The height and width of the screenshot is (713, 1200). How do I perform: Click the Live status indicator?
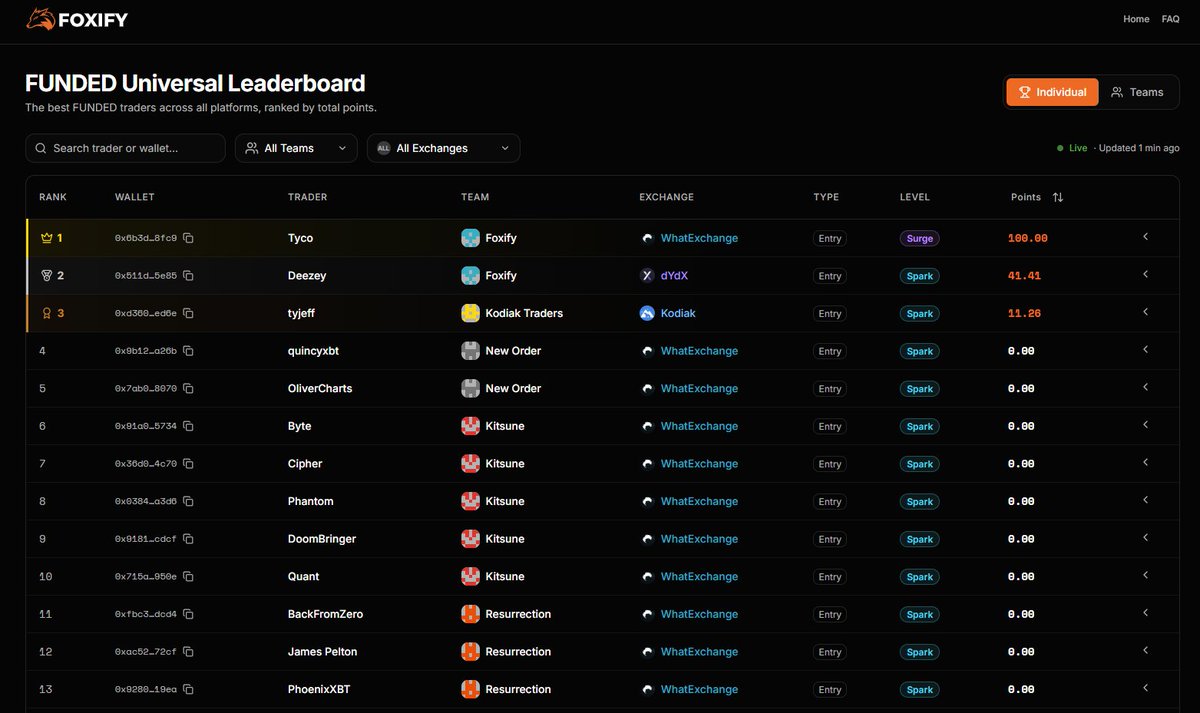(x=1073, y=148)
